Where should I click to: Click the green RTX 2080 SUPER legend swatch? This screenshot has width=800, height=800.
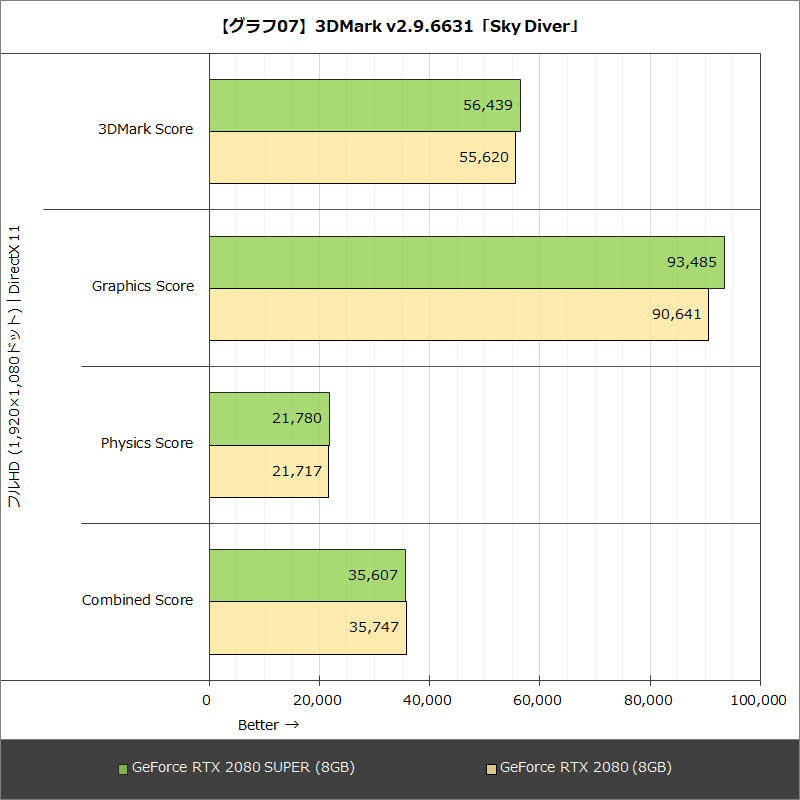124,767
